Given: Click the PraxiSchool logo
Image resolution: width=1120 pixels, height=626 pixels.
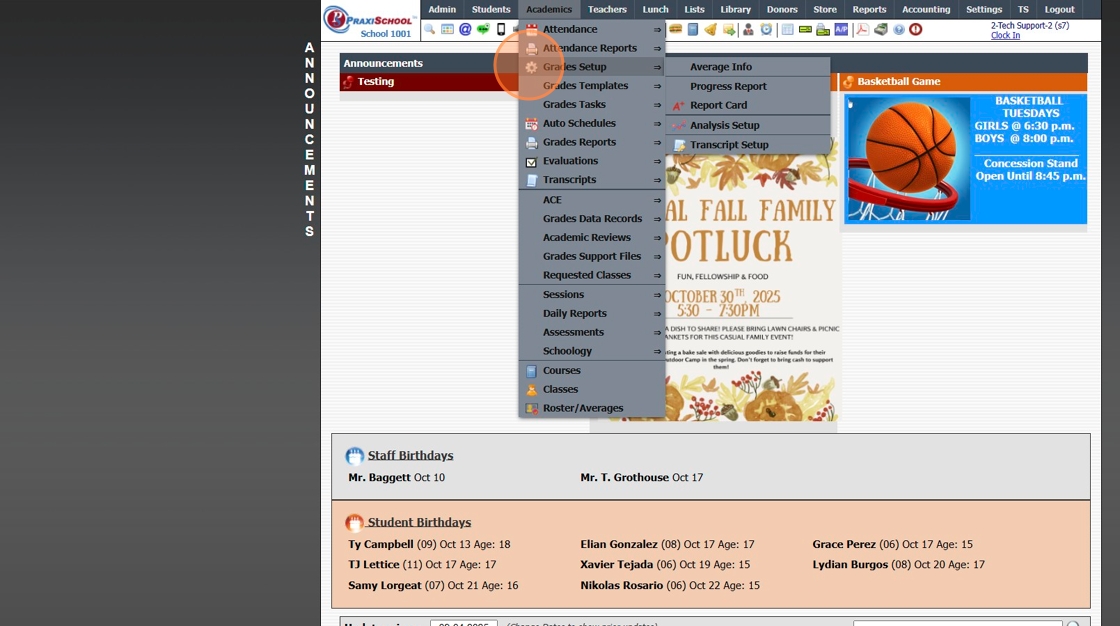Looking at the screenshot, I should click(x=369, y=20).
